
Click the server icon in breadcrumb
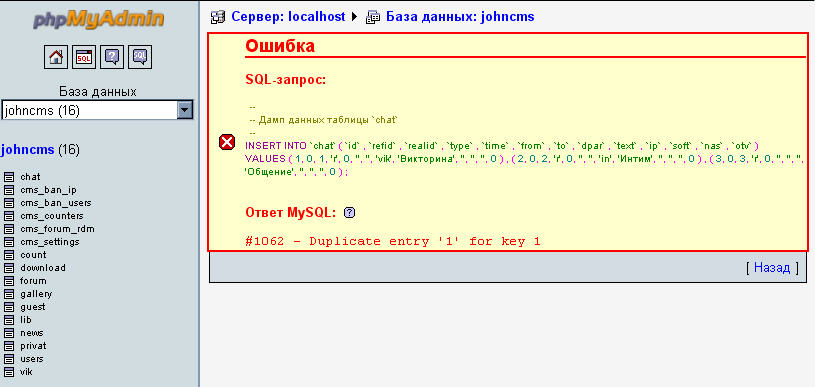pyautogui.click(x=218, y=17)
